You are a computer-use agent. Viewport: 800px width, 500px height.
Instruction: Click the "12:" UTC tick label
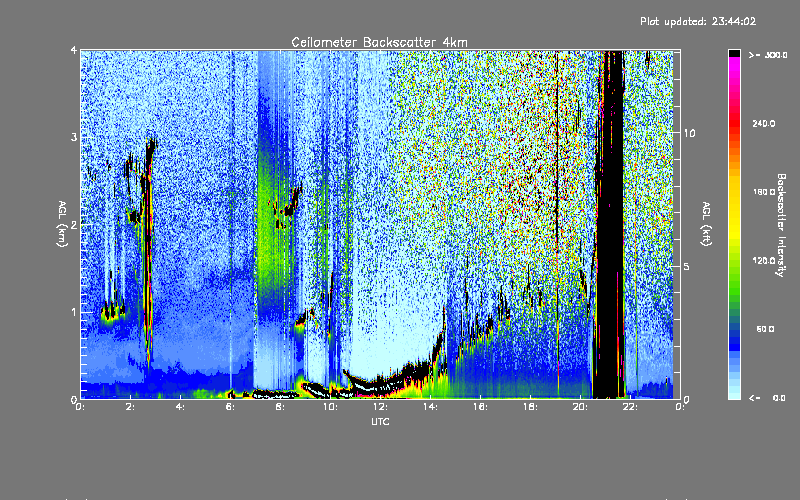click(x=380, y=407)
